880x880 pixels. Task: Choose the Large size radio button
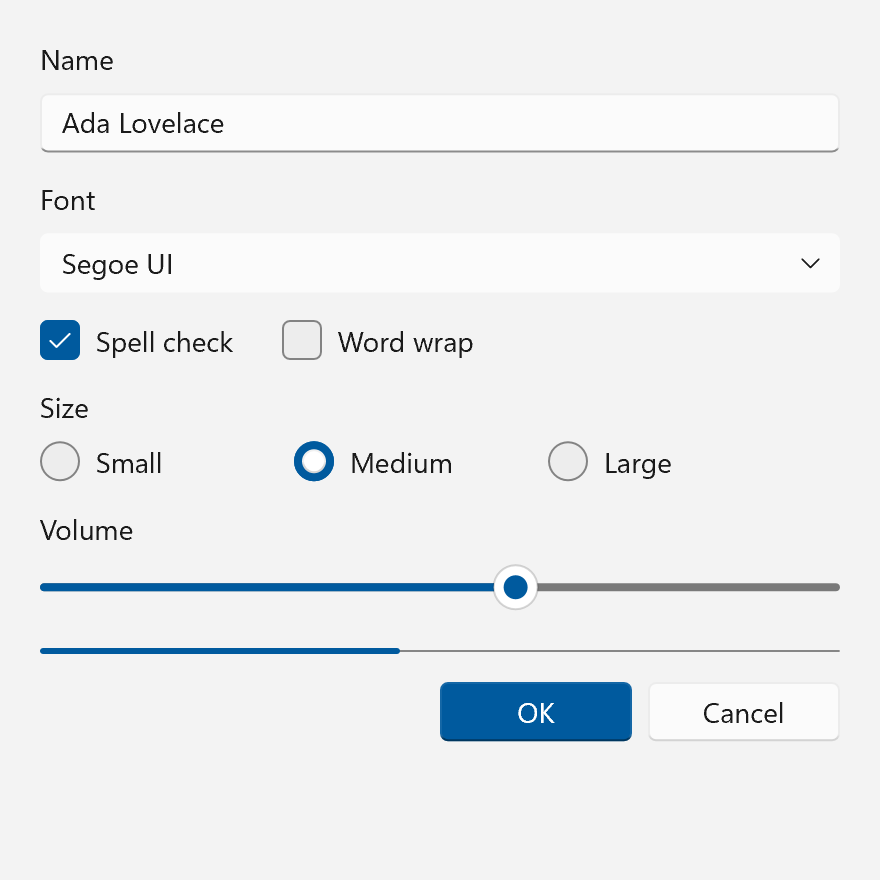click(568, 461)
